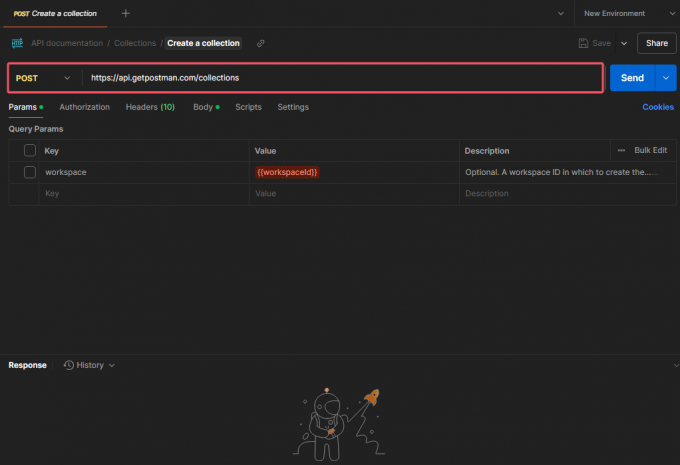Viewport: 680px width, 465px height.
Task: Switch to the Params tab
Action: [x=26, y=107]
